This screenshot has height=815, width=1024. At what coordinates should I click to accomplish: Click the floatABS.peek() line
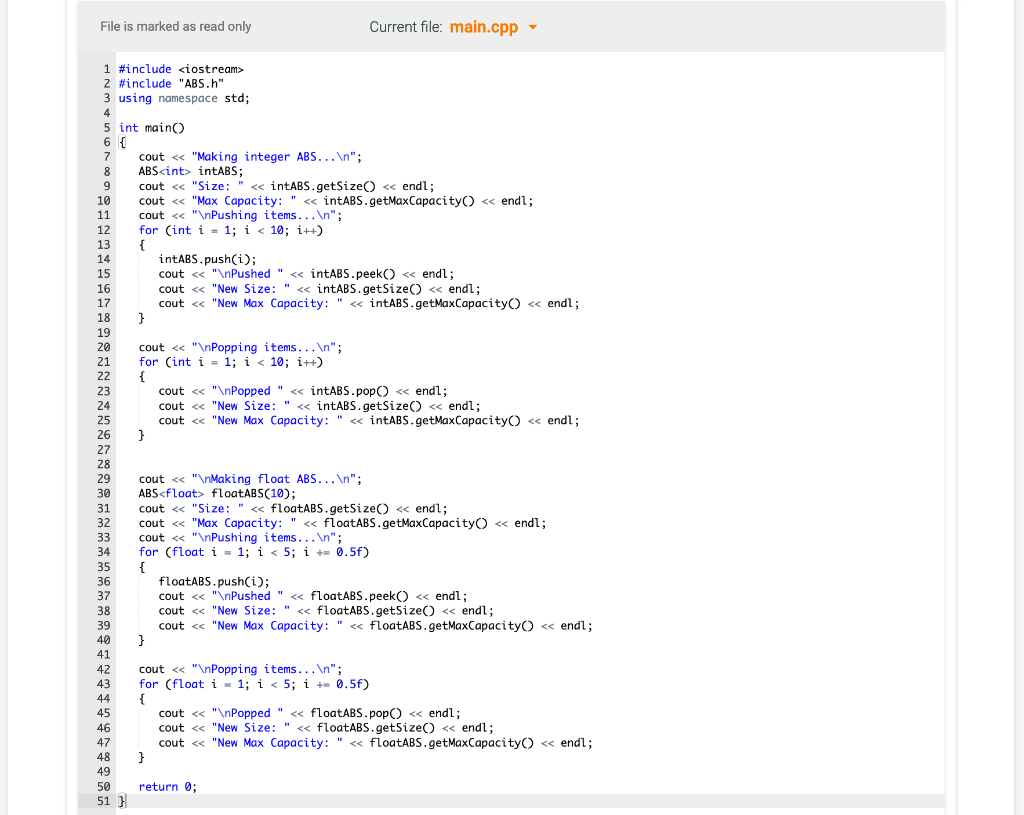pyautogui.click(x=313, y=596)
